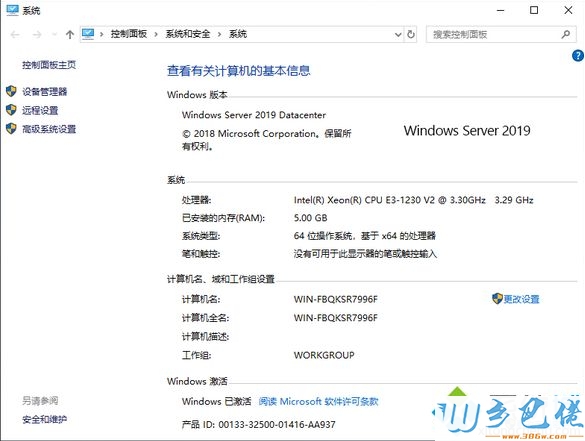Screen dimensions: 585x441
Task: Click the back navigation arrow
Action: (15, 35)
